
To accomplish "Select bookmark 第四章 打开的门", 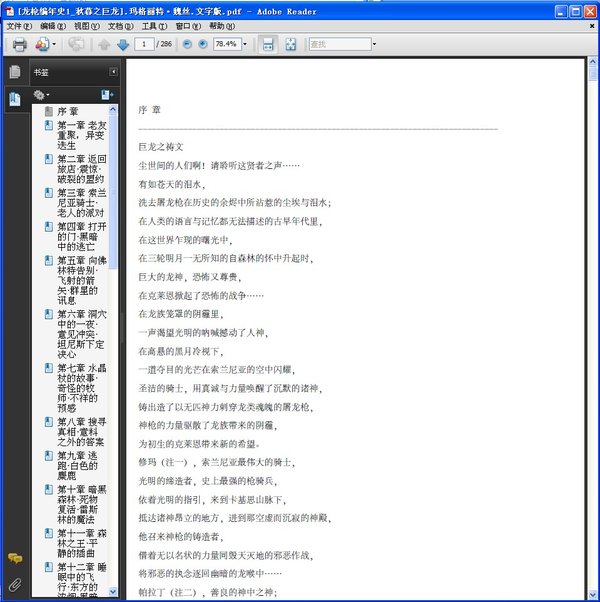I will click(x=82, y=237).
